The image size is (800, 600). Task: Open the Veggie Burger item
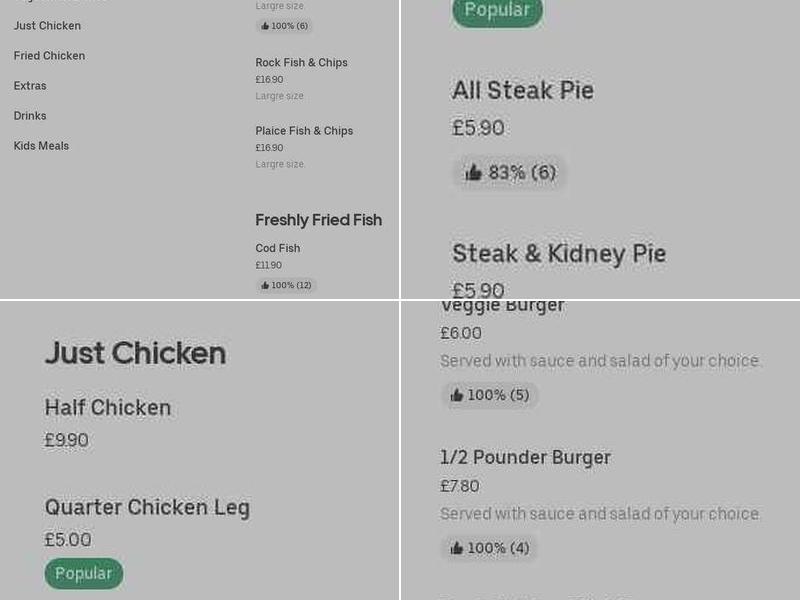click(503, 304)
